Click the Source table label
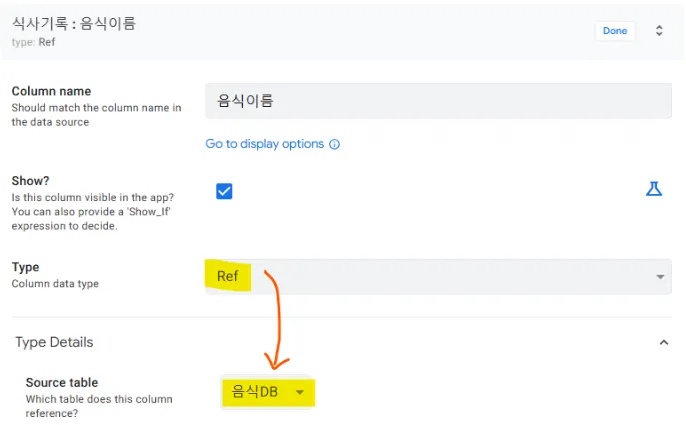Viewport: 686px width, 425px height. pyautogui.click(x=62, y=383)
